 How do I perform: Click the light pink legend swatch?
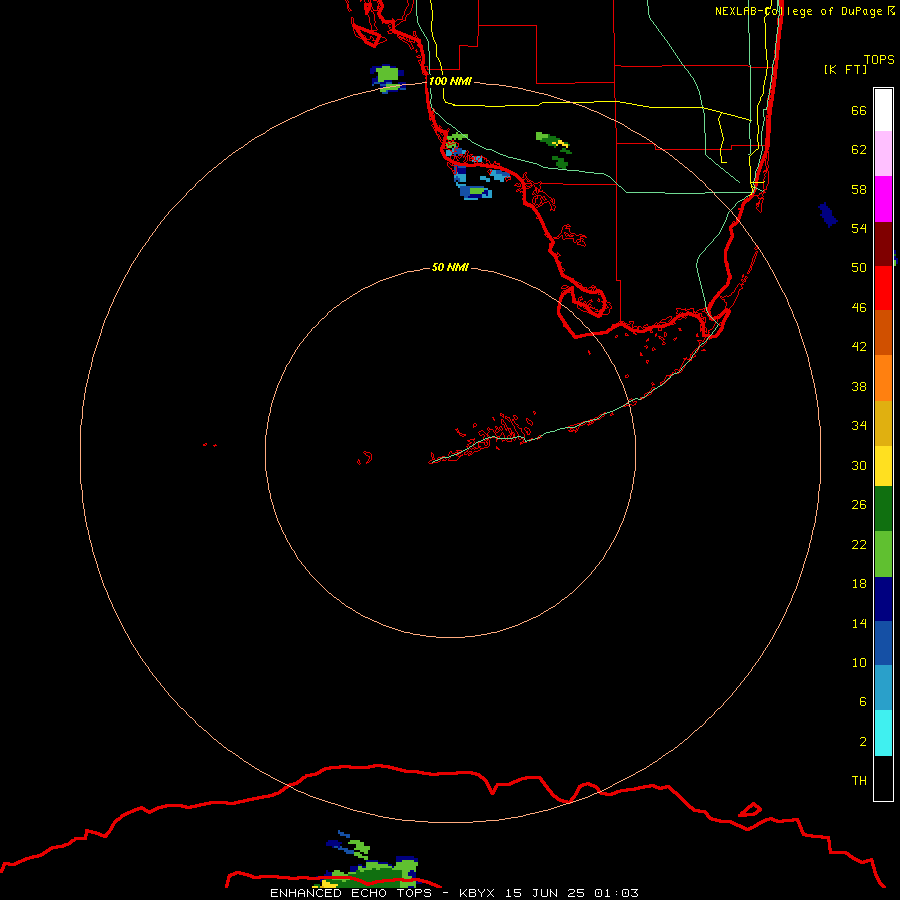coord(883,153)
